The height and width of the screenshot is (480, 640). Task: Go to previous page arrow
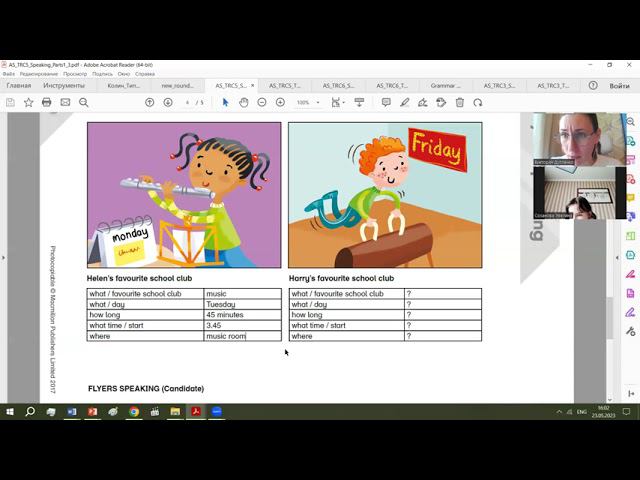point(149,102)
